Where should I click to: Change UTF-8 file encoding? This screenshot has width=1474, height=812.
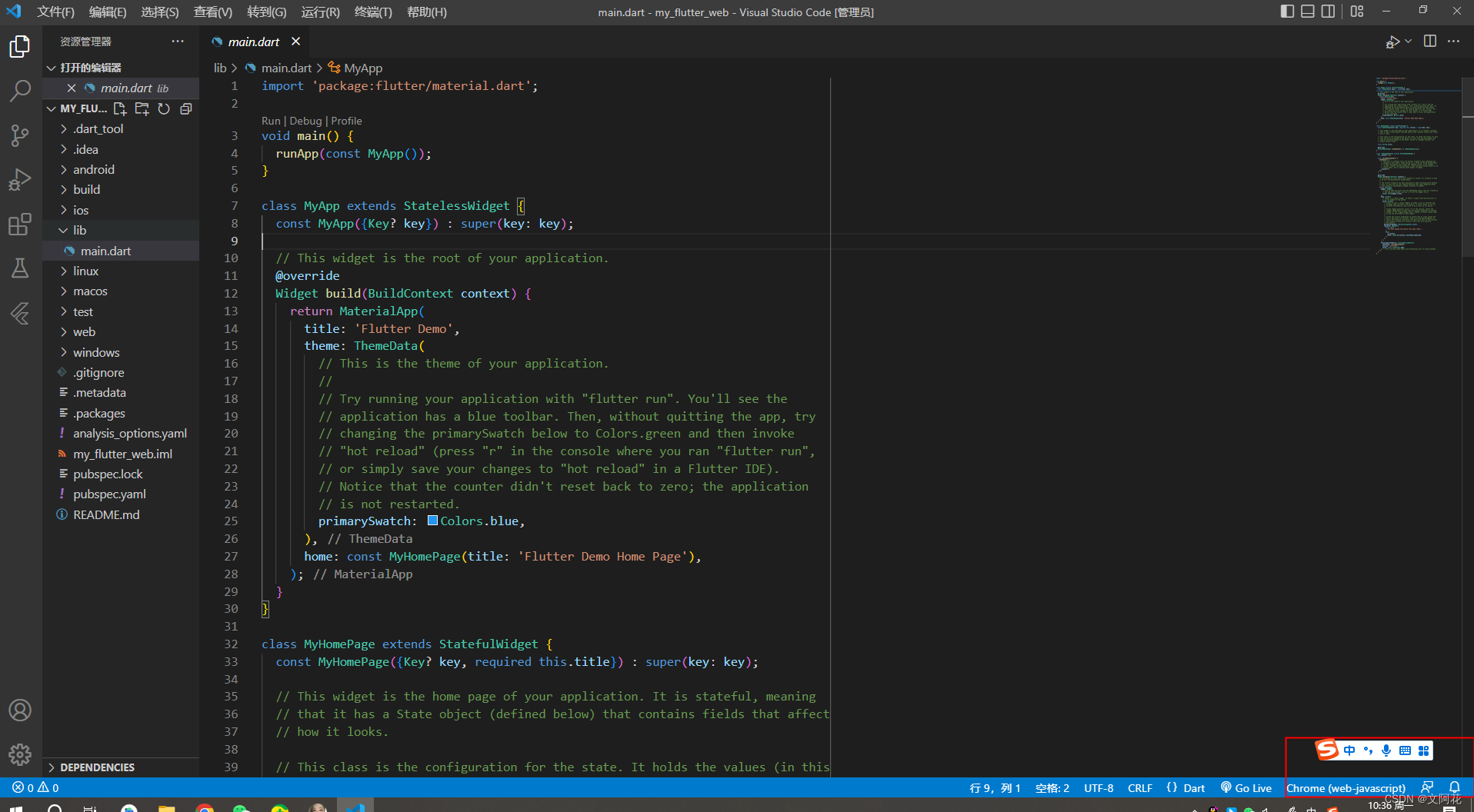(x=1099, y=787)
